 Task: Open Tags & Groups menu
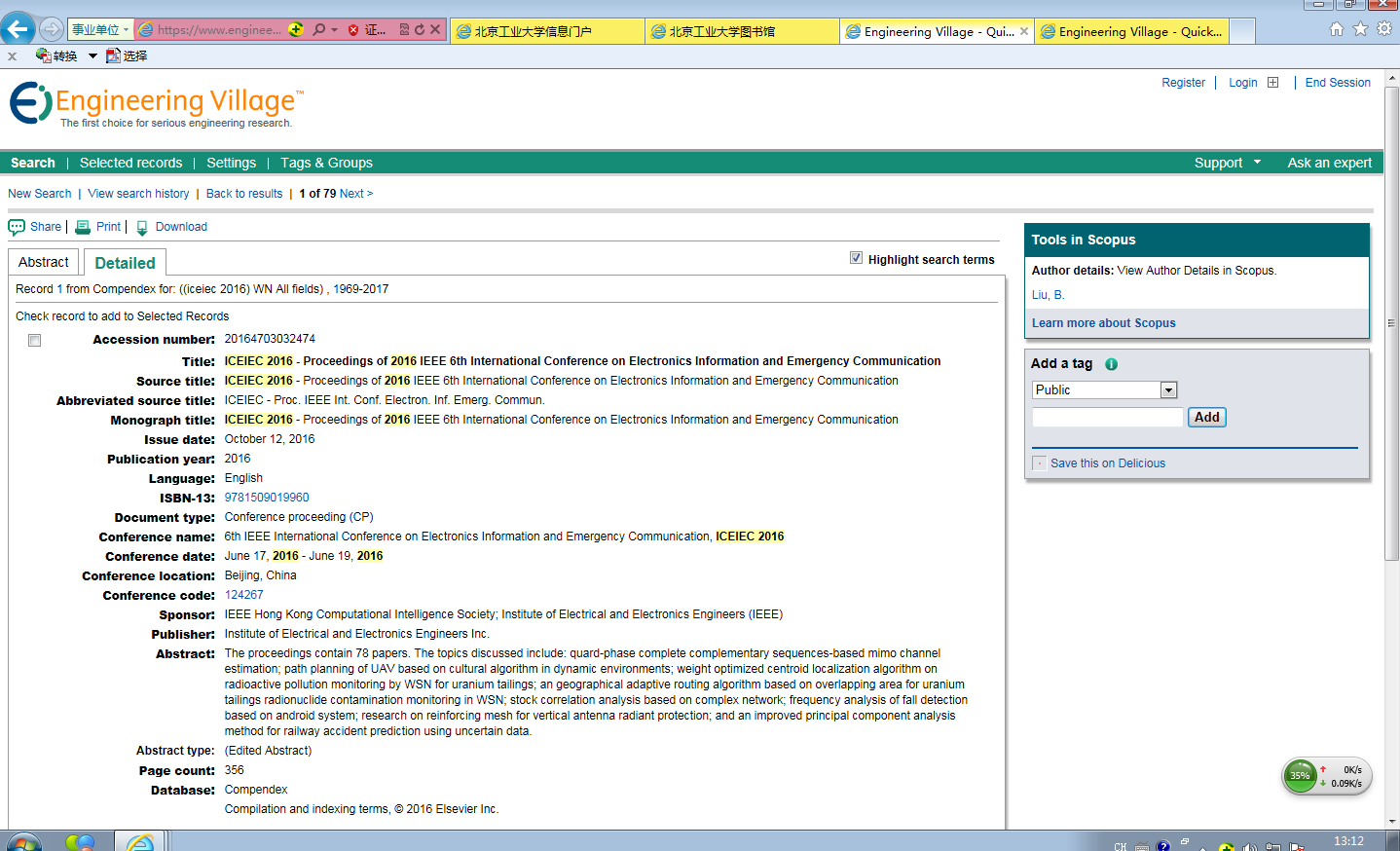(x=326, y=163)
